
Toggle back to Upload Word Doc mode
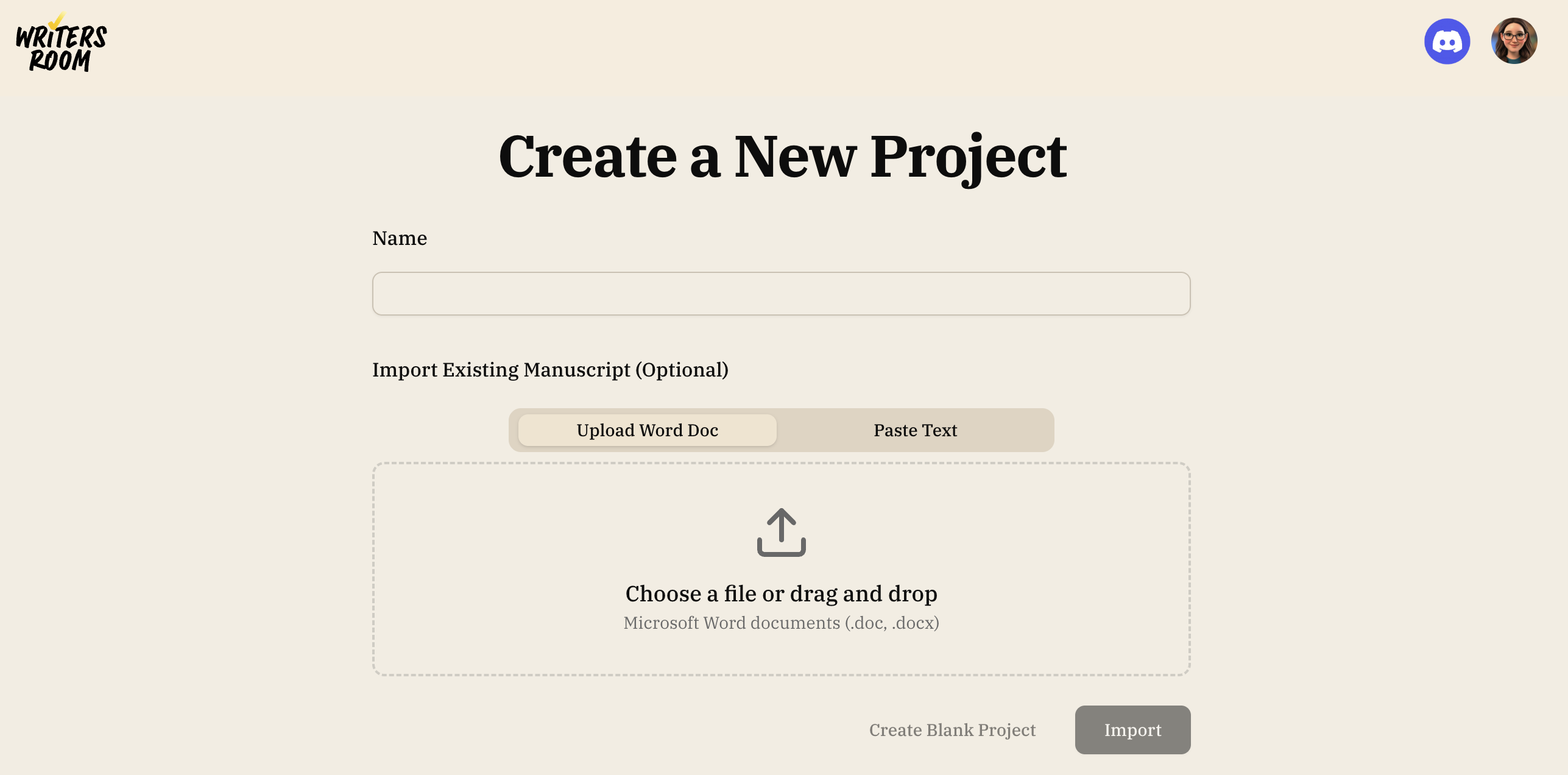[x=646, y=430]
